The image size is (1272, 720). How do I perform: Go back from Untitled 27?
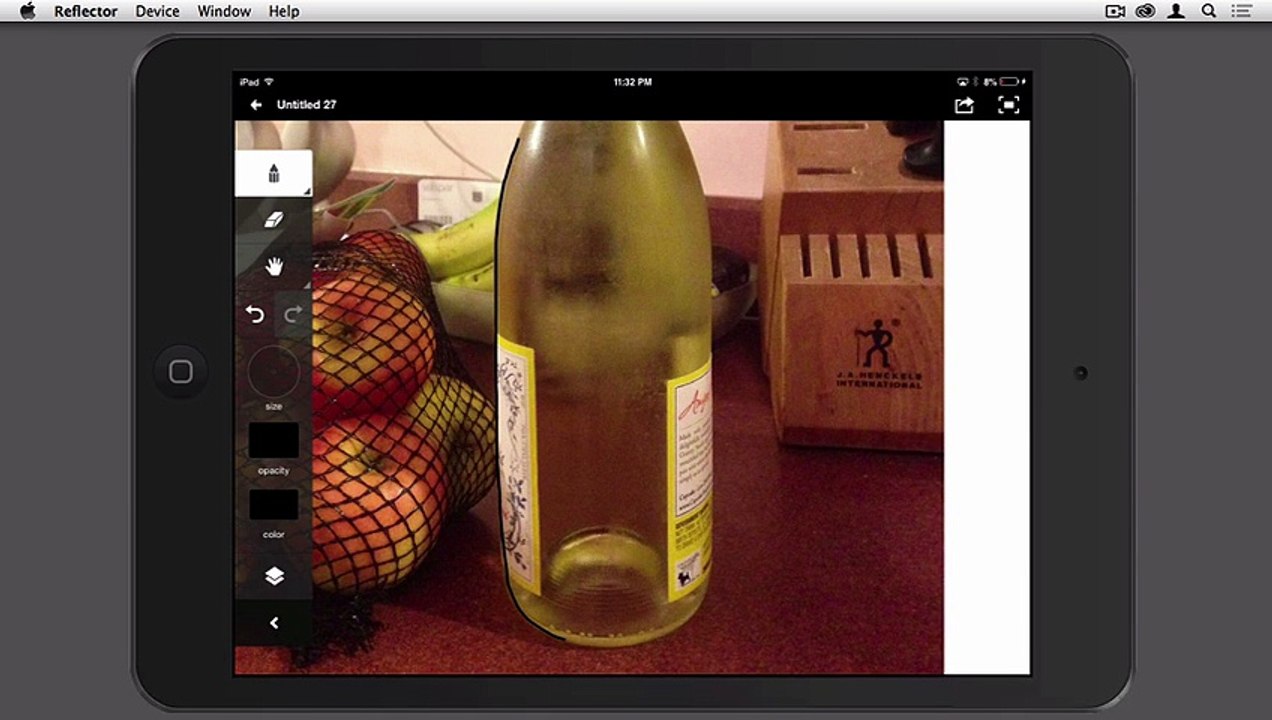pyautogui.click(x=256, y=105)
